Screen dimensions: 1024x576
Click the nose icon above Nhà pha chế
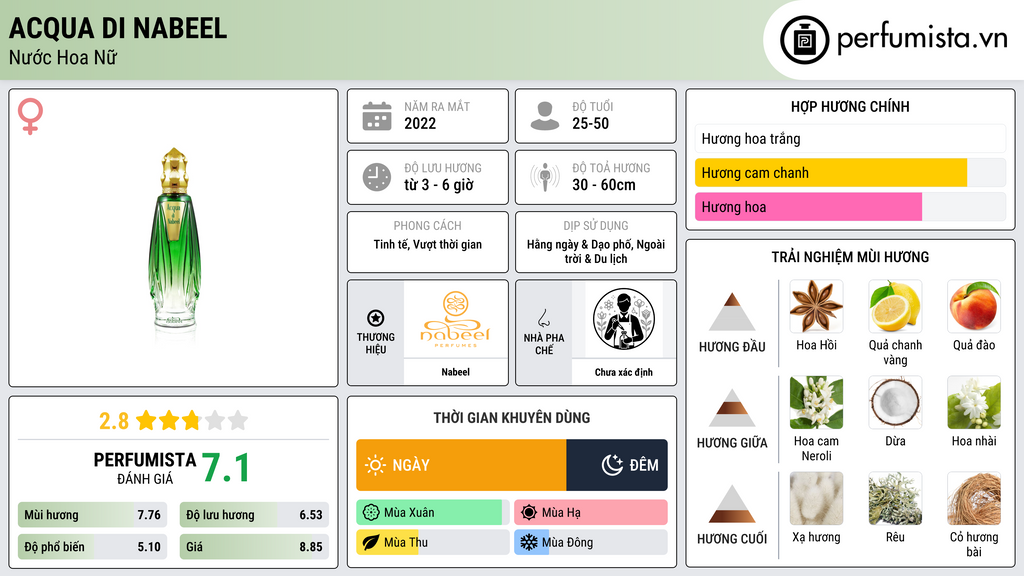(x=543, y=318)
